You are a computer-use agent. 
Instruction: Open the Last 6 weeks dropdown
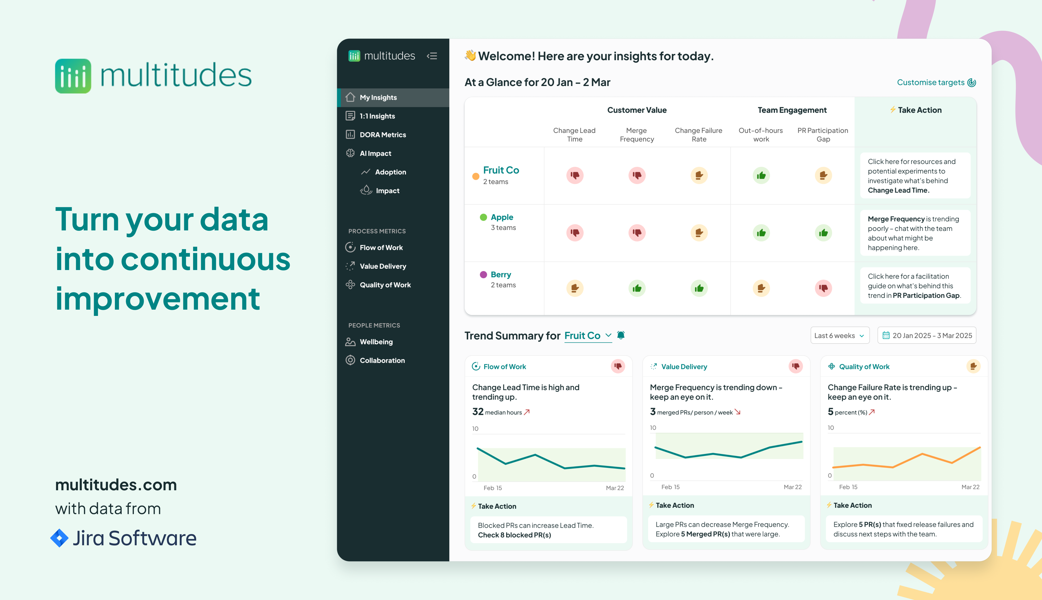(x=839, y=336)
